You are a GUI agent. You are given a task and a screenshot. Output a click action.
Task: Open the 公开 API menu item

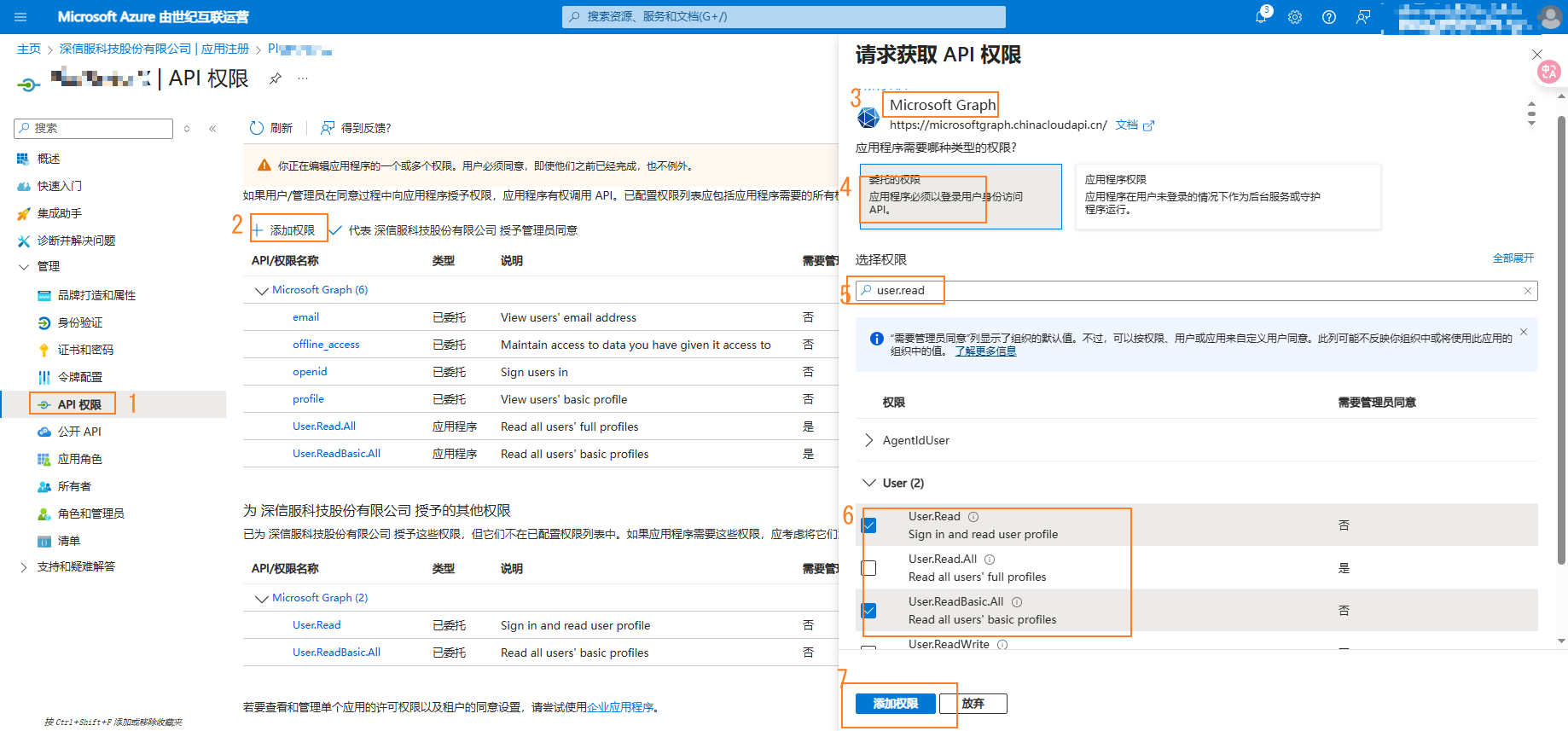(79, 432)
